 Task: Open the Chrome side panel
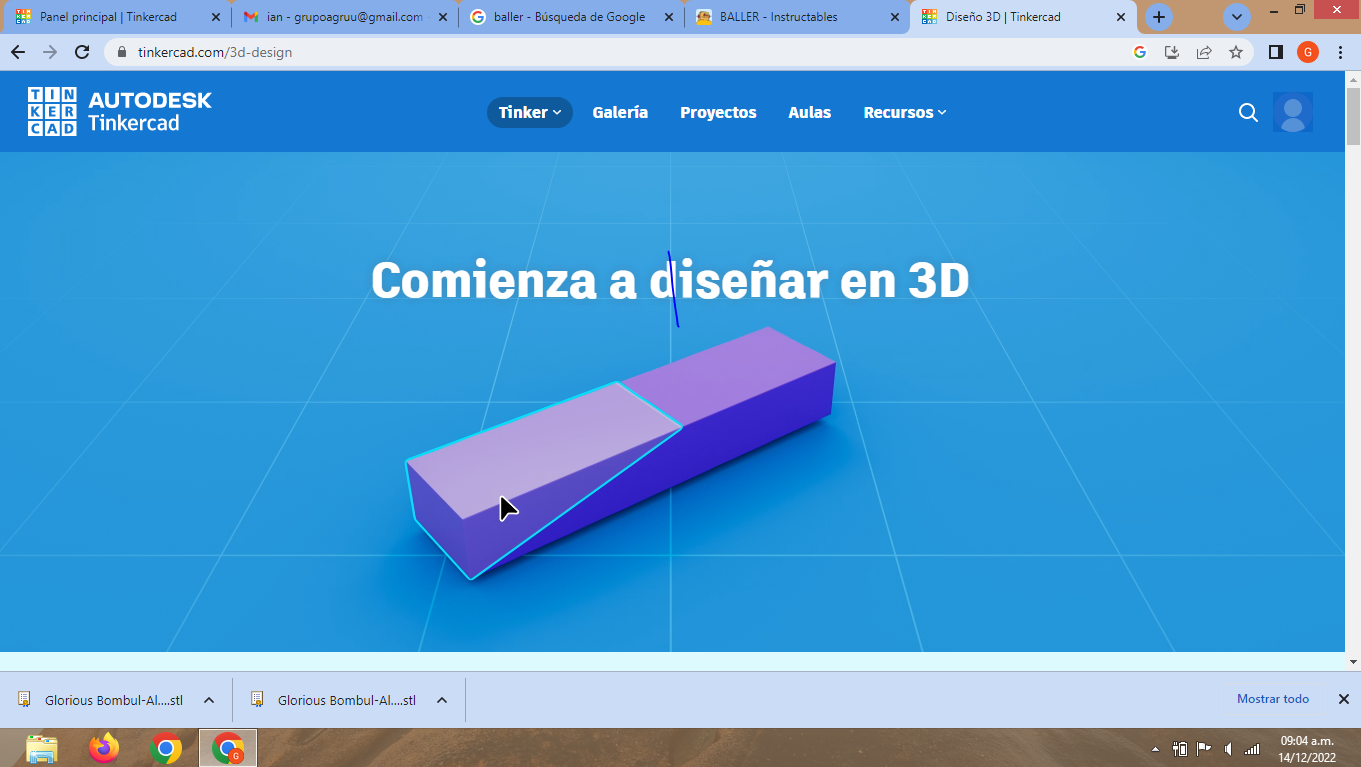1276,52
